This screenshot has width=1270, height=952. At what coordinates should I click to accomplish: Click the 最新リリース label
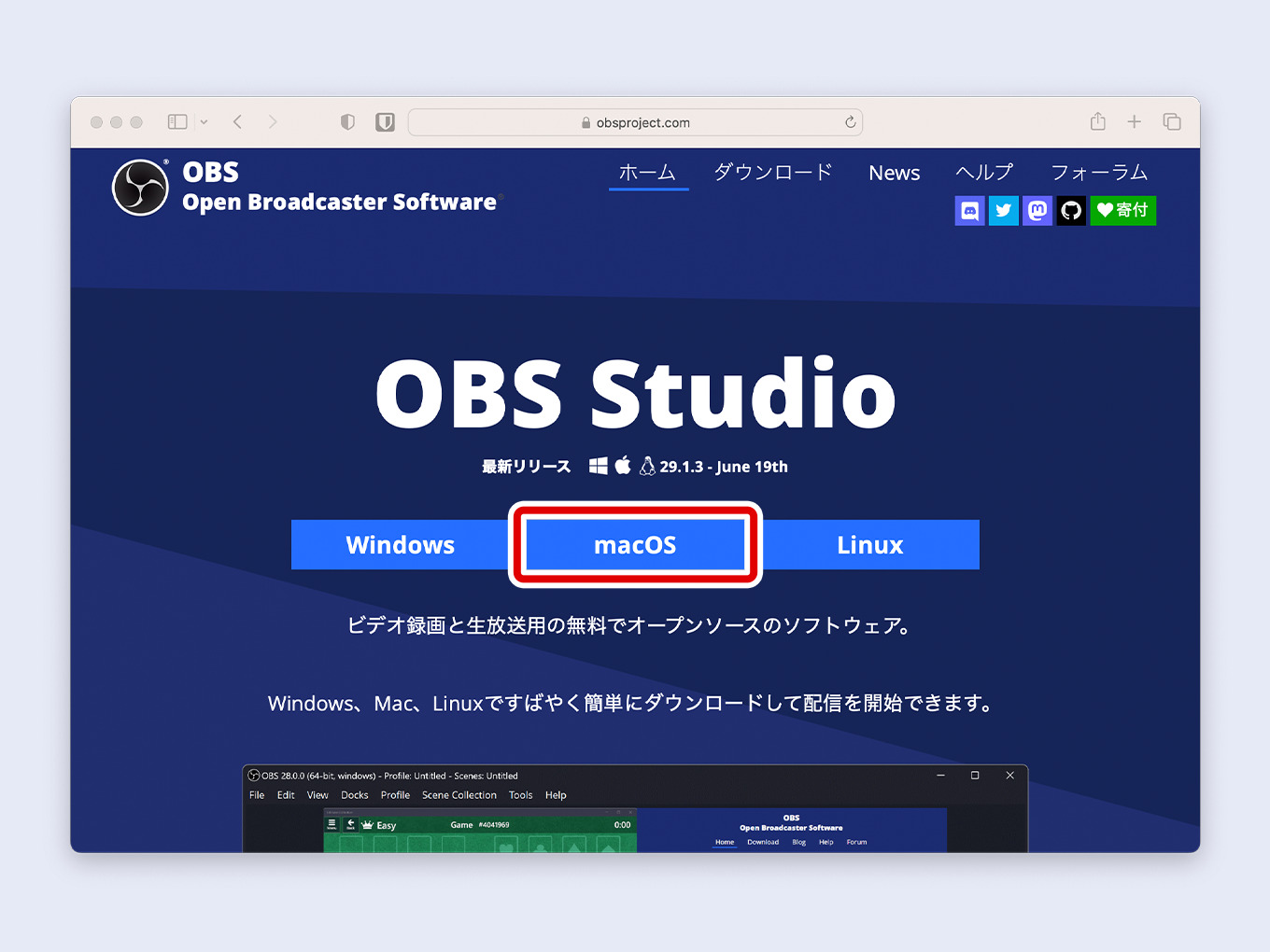point(526,467)
